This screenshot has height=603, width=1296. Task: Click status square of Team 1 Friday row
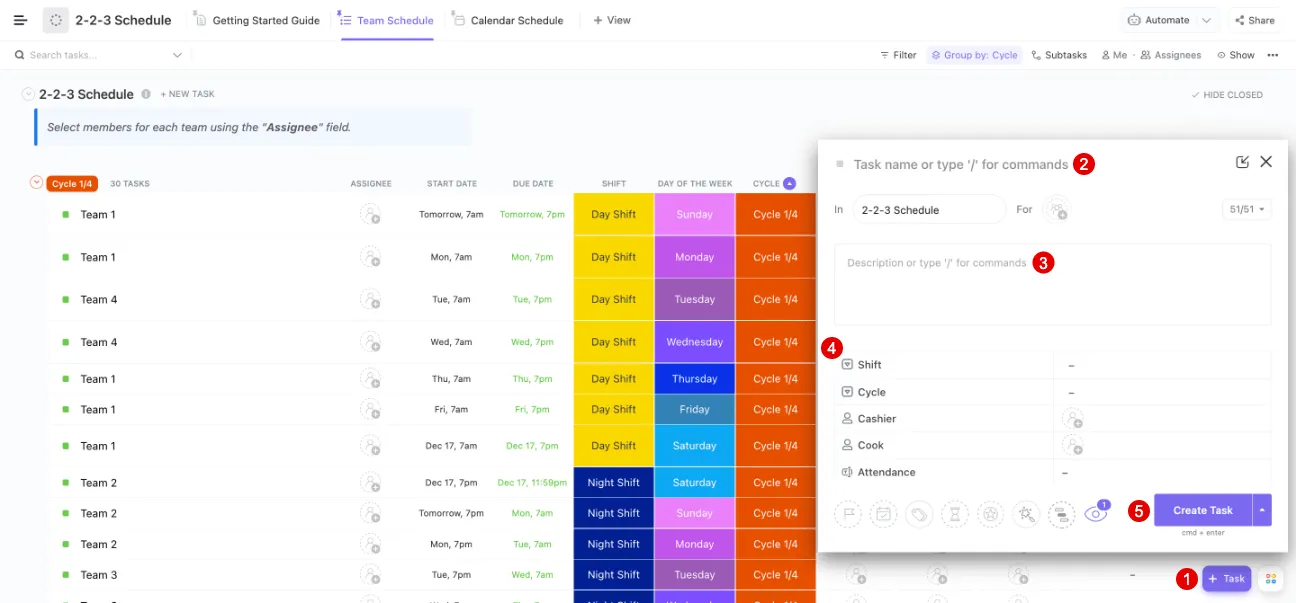65,410
